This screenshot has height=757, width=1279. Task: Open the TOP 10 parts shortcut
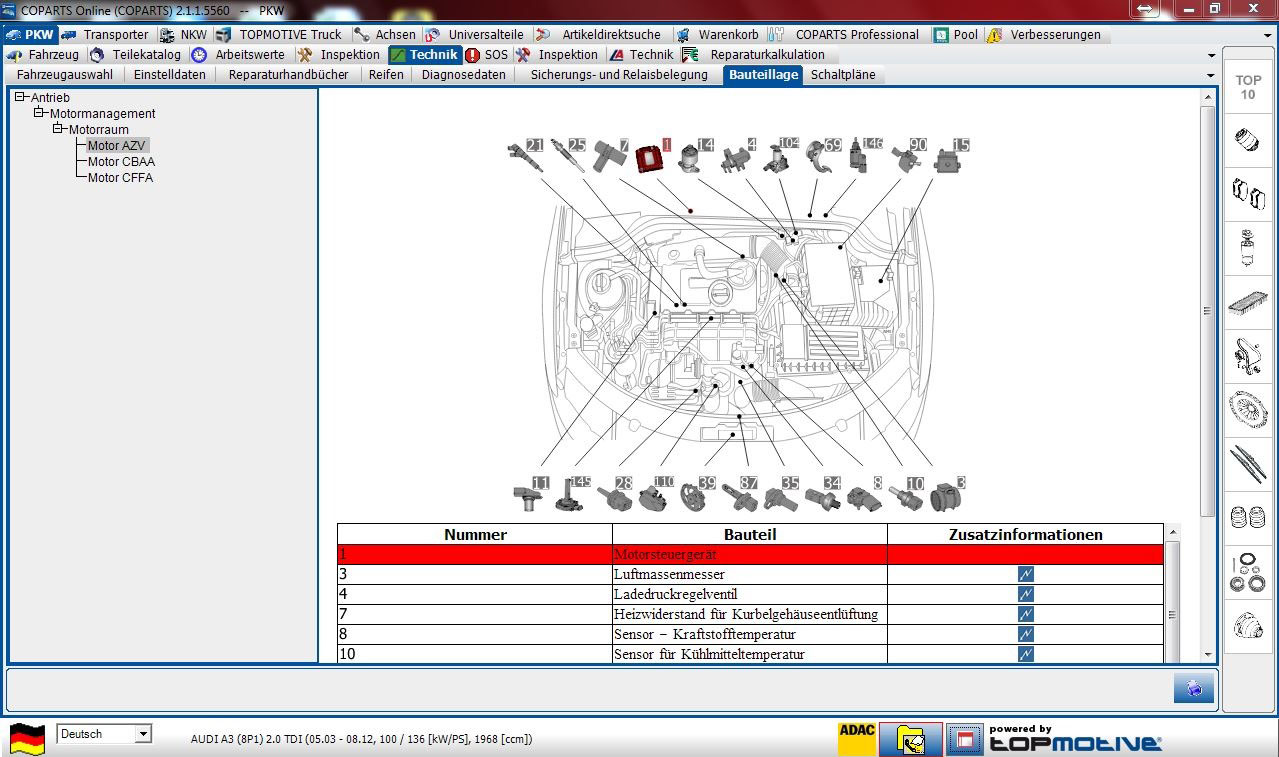point(1248,88)
